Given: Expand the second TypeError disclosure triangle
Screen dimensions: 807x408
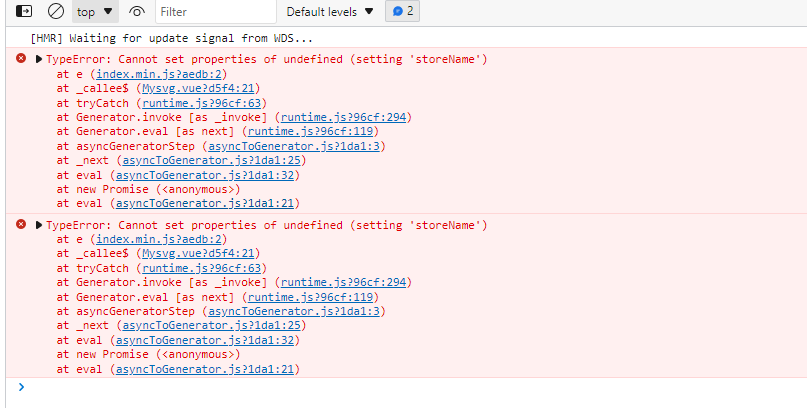Looking at the screenshot, I should coord(39,225).
